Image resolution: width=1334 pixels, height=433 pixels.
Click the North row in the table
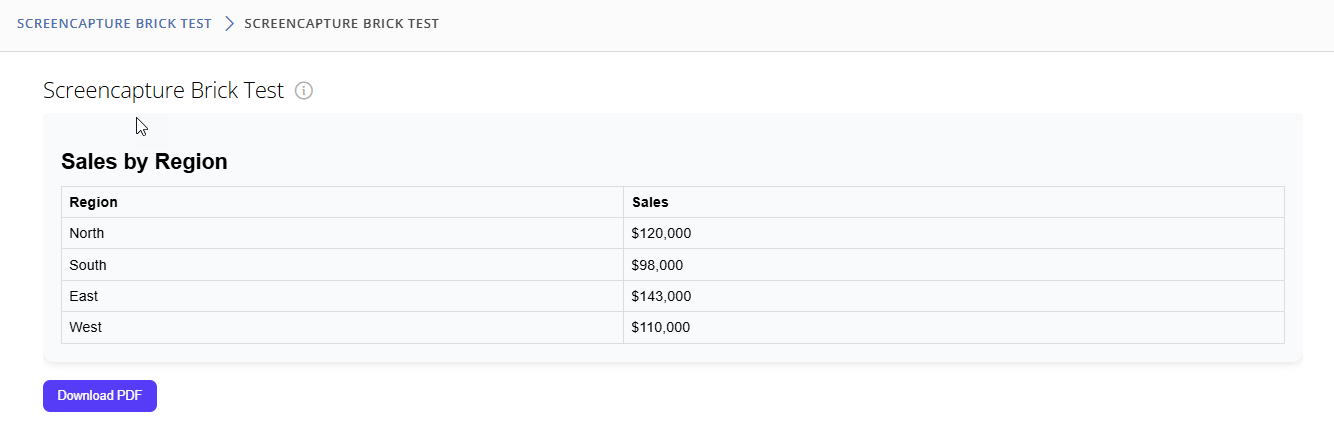pos(673,233)
